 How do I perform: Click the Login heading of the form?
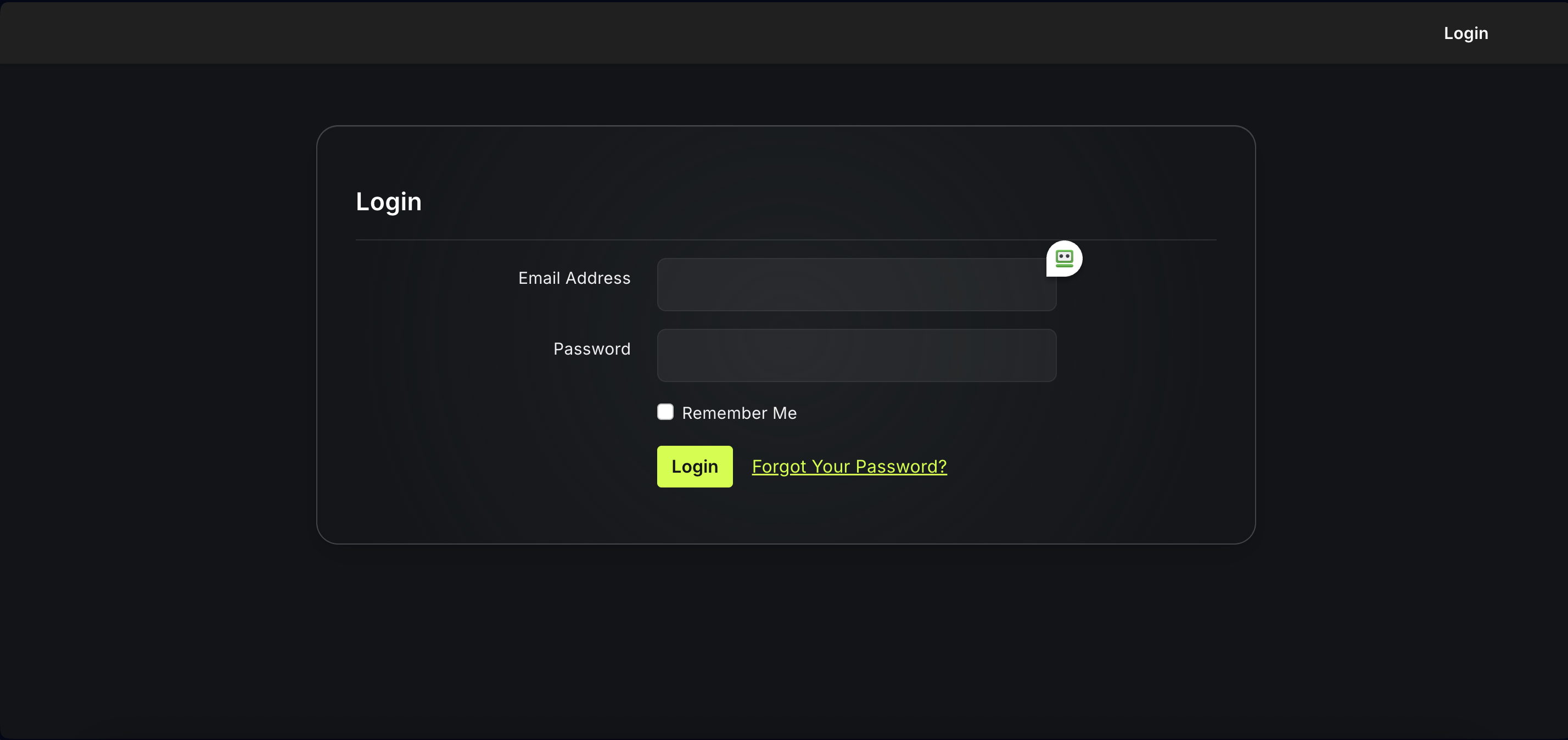click(388, 201)
